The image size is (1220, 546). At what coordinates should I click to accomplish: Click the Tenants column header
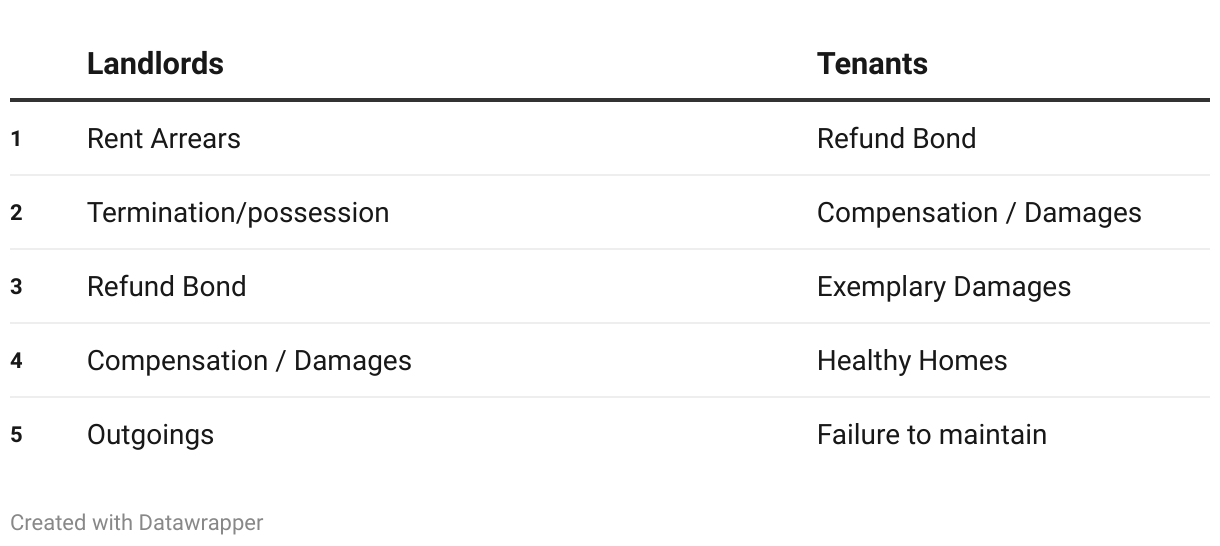[872, 64]
